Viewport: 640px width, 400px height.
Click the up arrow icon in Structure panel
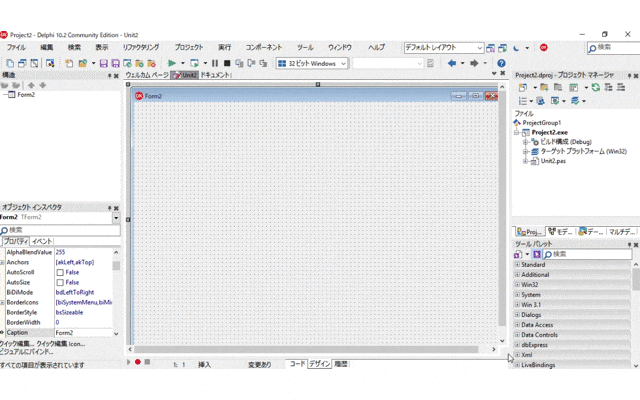(x=31, y=85)
